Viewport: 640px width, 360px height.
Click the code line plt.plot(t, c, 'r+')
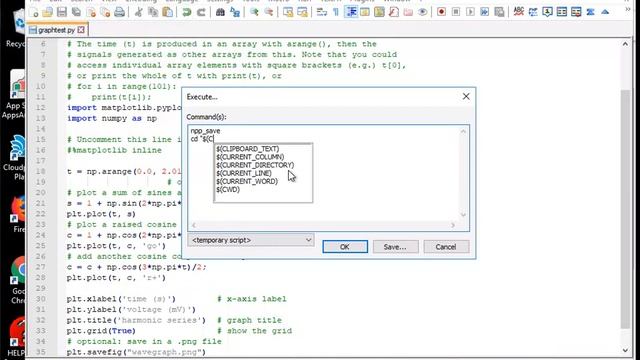tap(116, 278)
